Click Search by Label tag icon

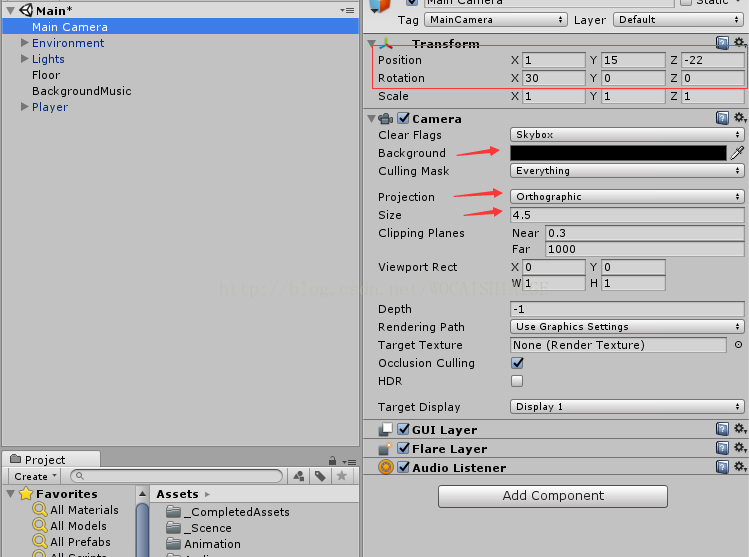pyautogui.click(x=320, y=476)
